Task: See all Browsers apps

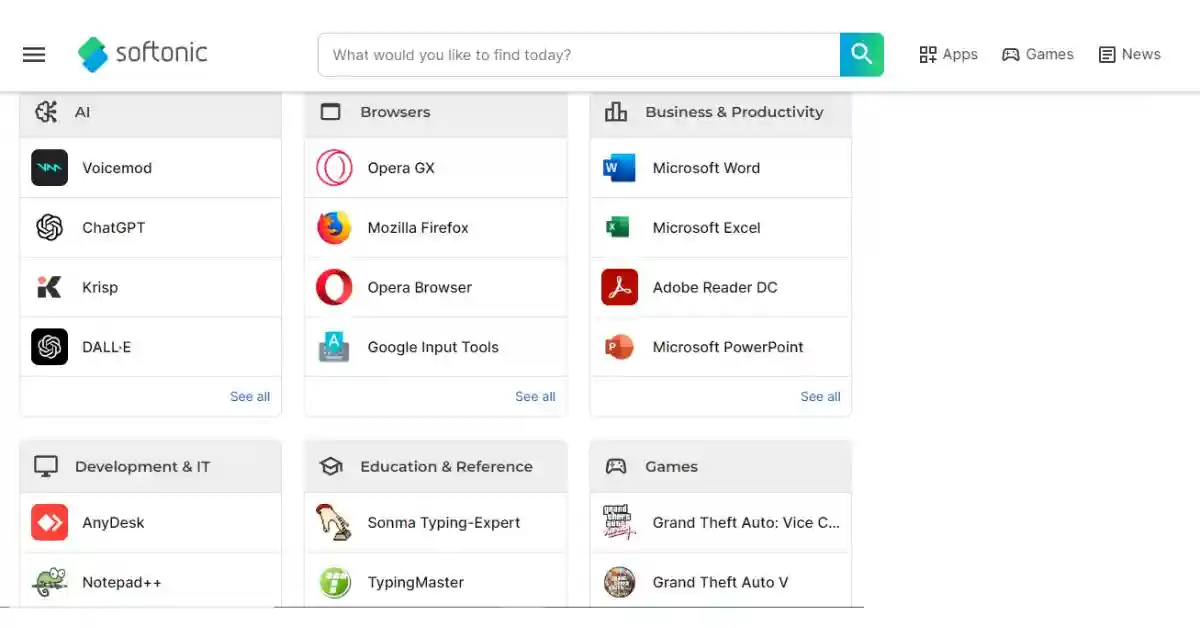Action: coord(535,397)
